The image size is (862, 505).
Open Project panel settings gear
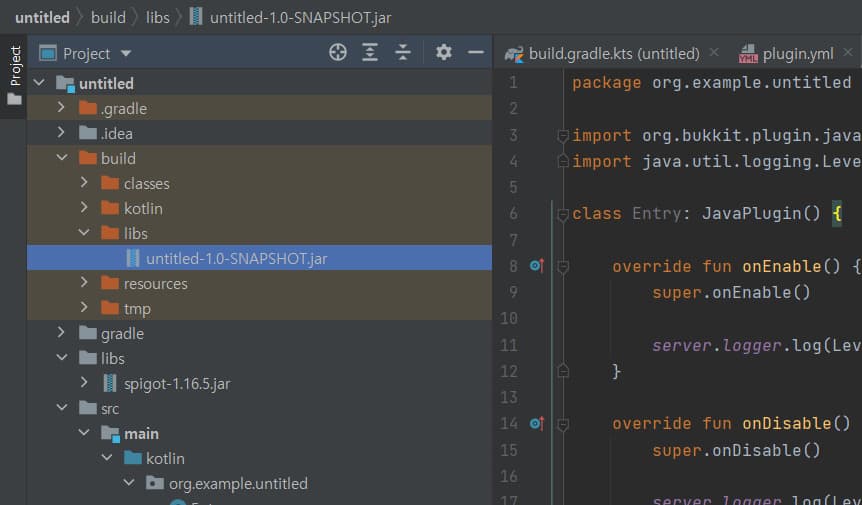point(444,53)
